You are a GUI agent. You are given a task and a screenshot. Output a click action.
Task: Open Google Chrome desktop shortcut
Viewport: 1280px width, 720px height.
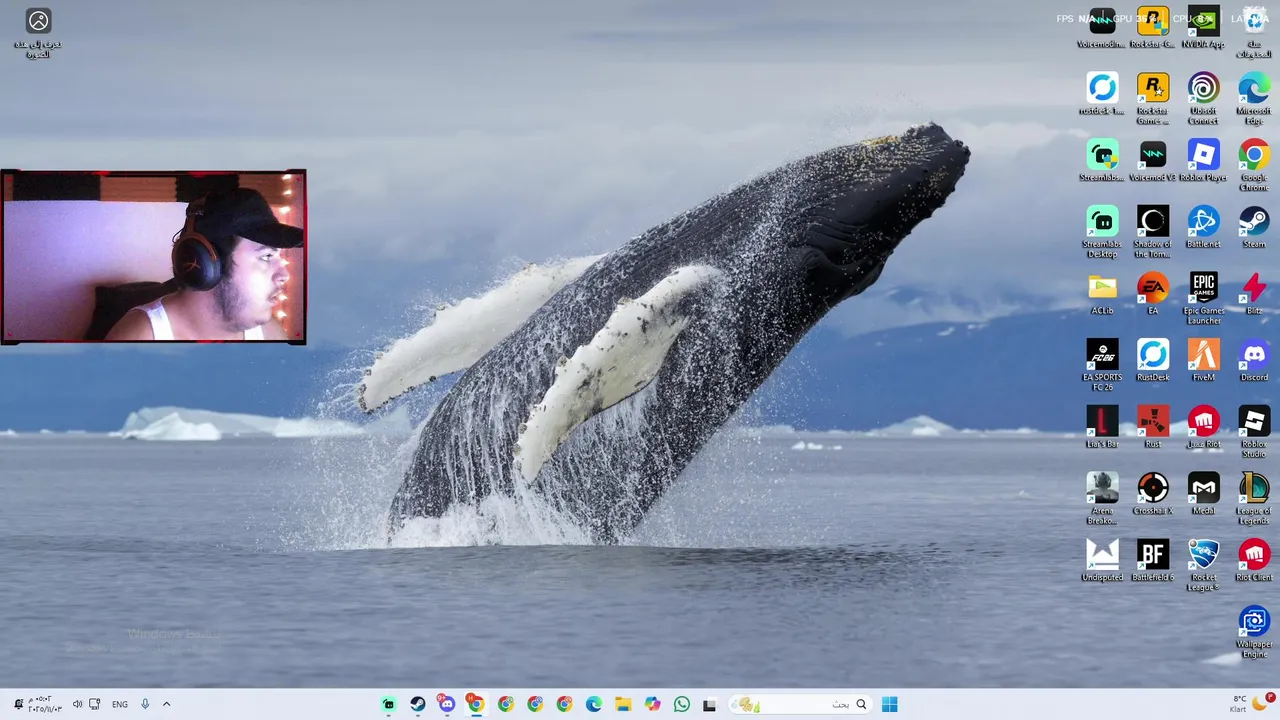click(x=1254, y=165)
